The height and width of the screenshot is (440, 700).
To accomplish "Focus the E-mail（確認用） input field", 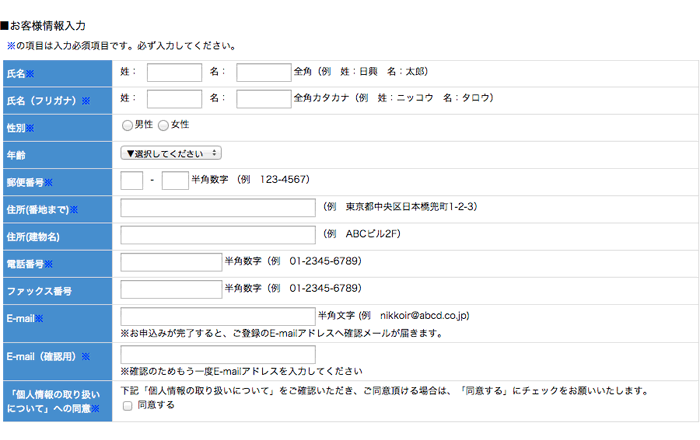I will (x=218, y=355).
